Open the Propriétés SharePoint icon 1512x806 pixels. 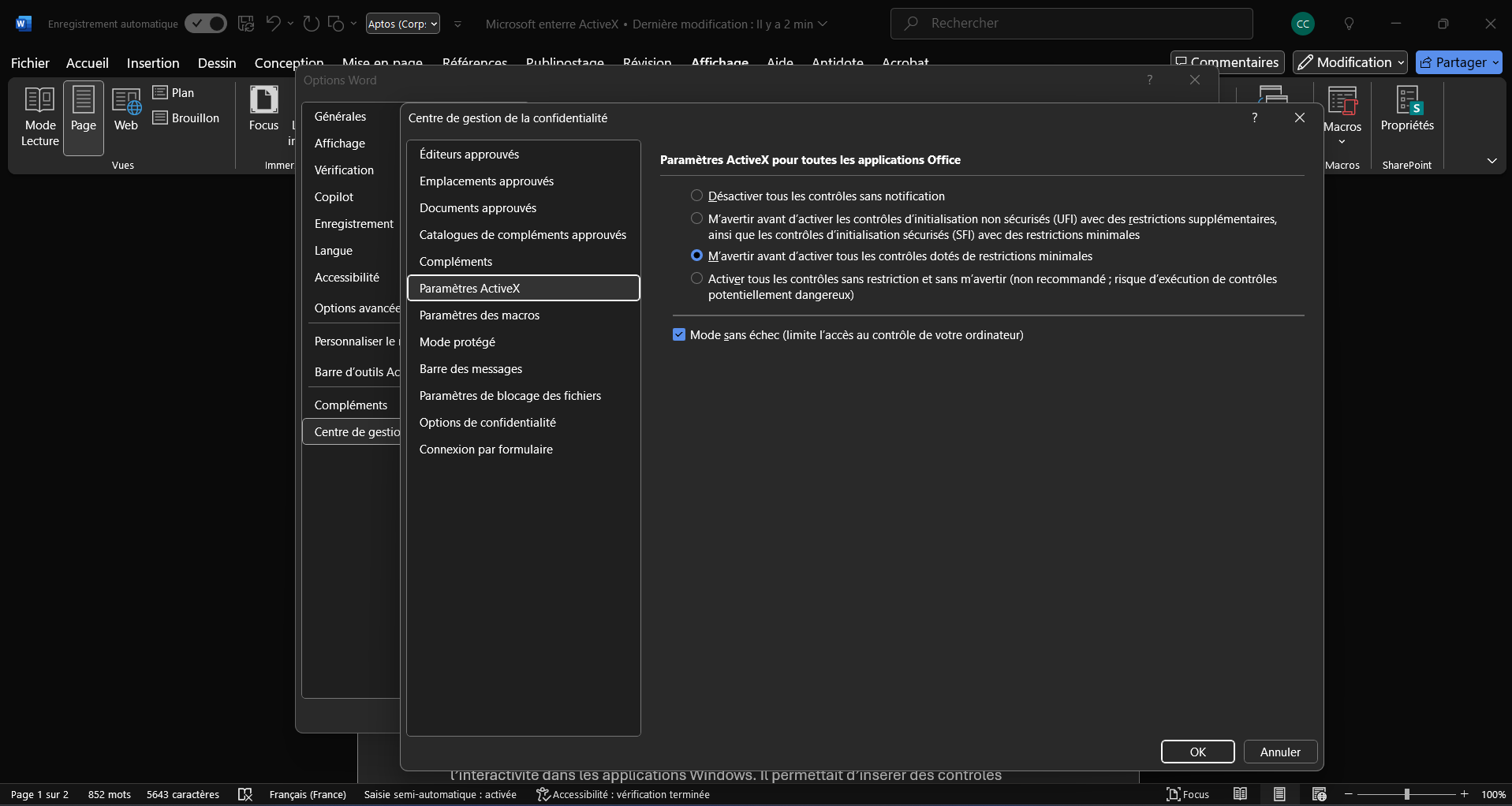1407,109
